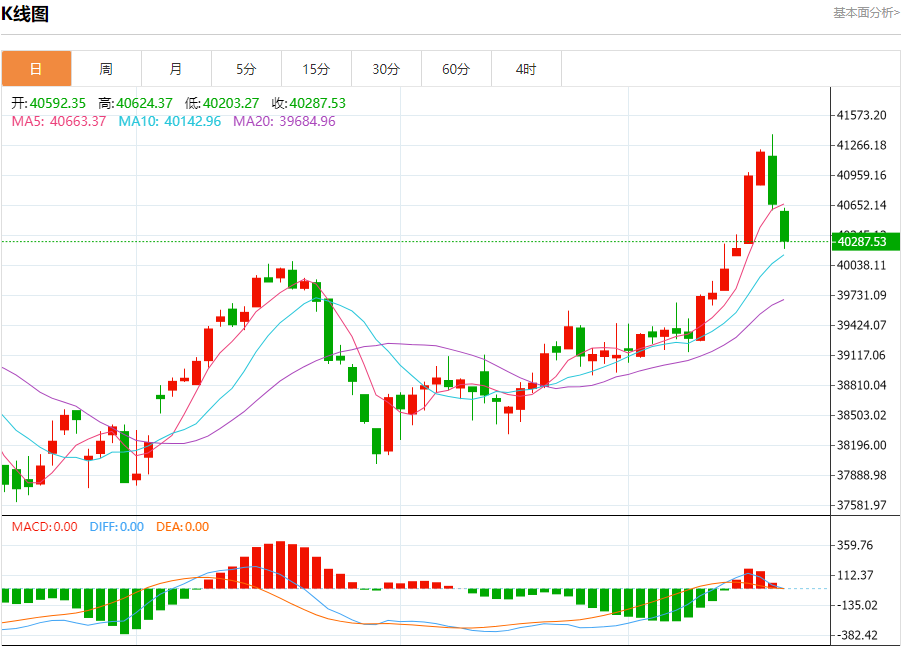Screen dimensions: 905x646
Task: Click the 41573.20 price axis label
Action: pyautogui.click(x=862, y=115)
